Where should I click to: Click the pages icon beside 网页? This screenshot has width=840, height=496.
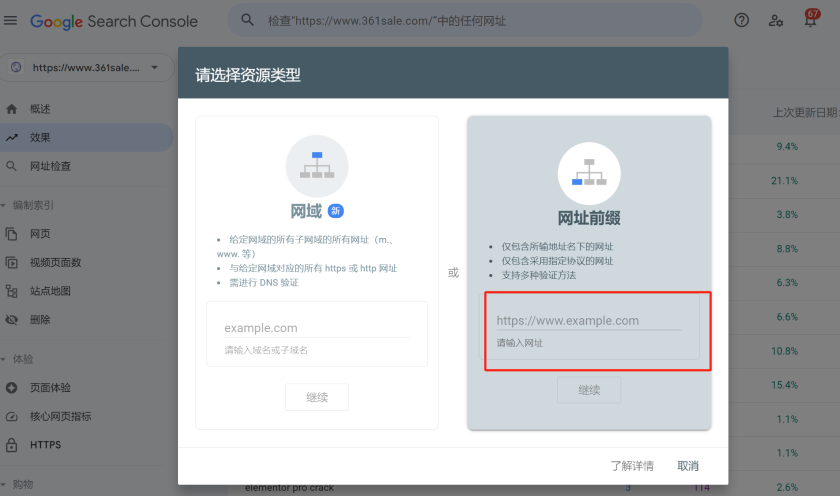click(x=11, y=234)
